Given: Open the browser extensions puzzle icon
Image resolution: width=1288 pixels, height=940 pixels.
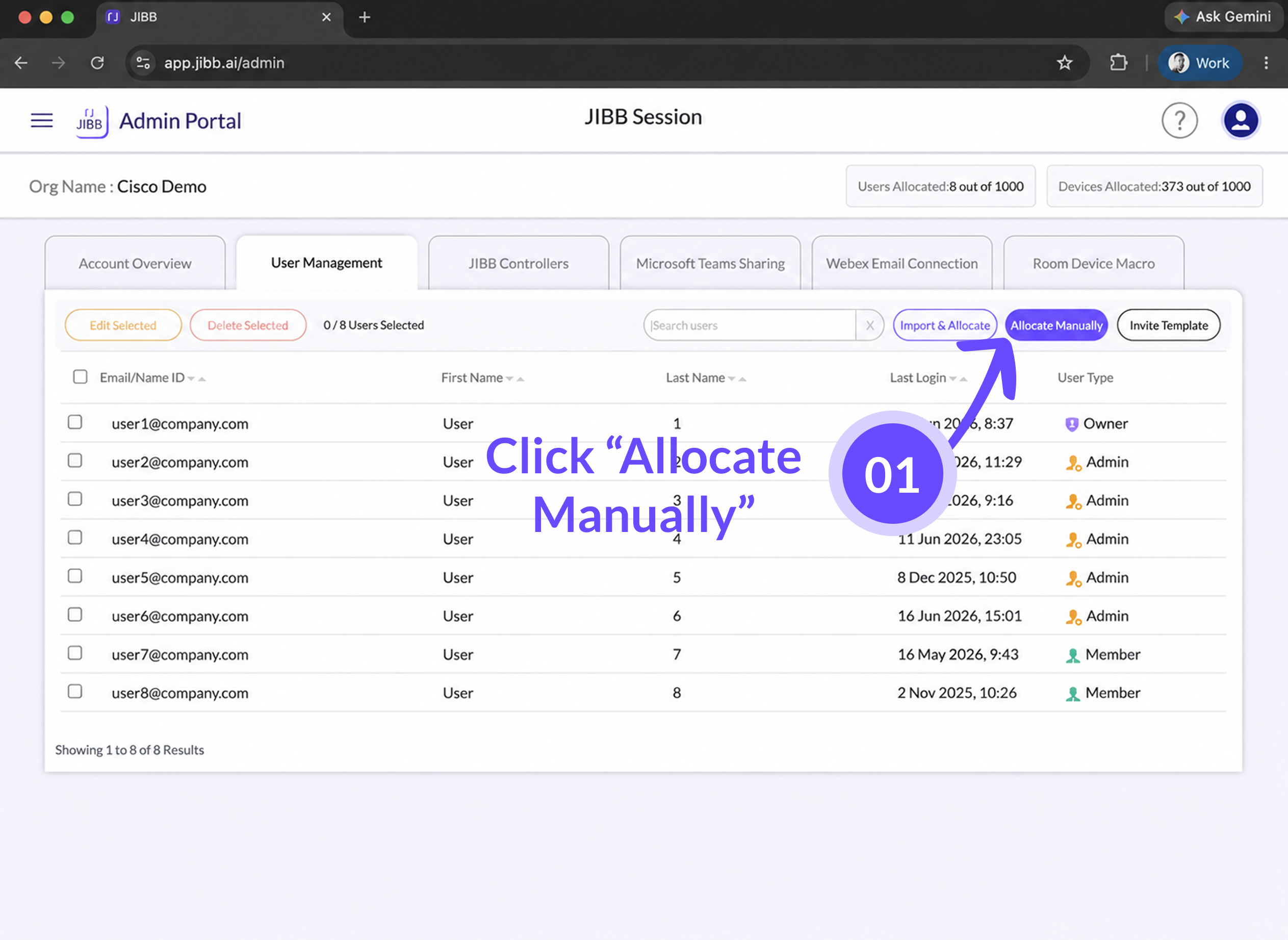Looking at the screenshot, I should tap(1119, 63).
